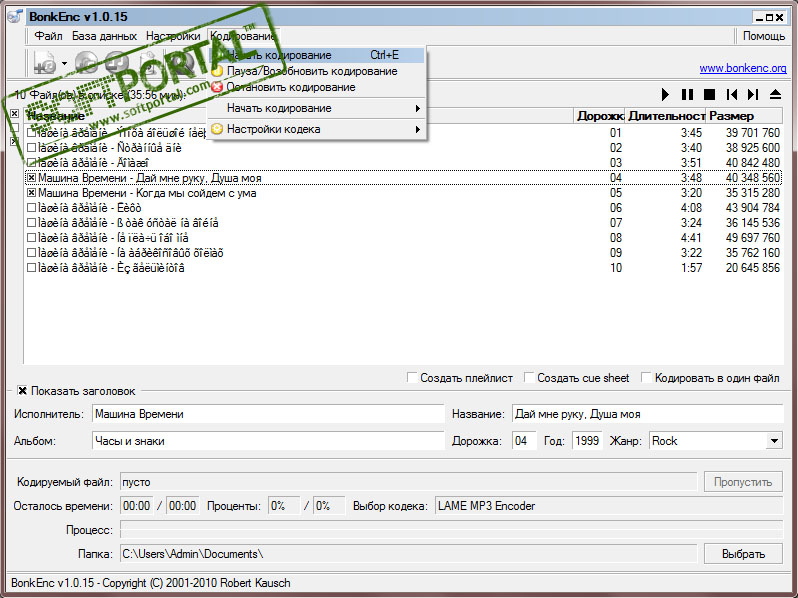Start playback with the play button
Screen dimensions: 798x598
click(665, 94)
